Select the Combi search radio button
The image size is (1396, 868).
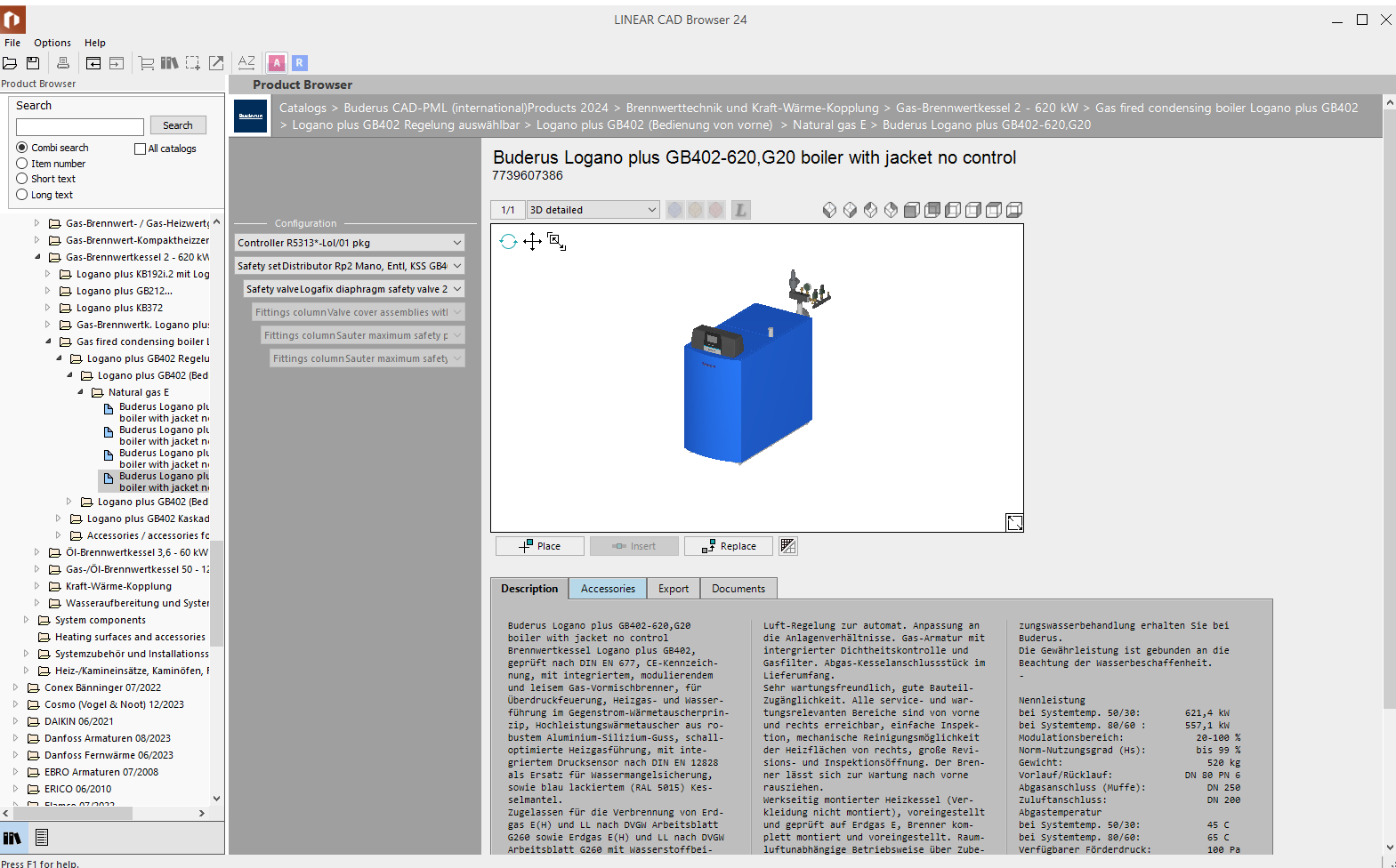click(22, 148)
